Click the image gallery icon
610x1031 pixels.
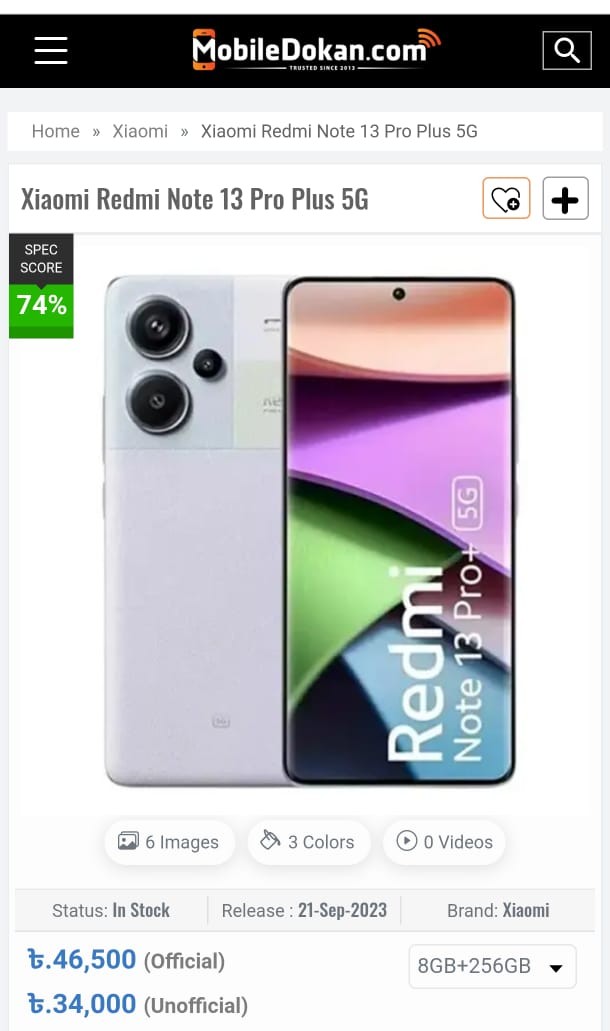pyautogui.click(x=128, y=841)
